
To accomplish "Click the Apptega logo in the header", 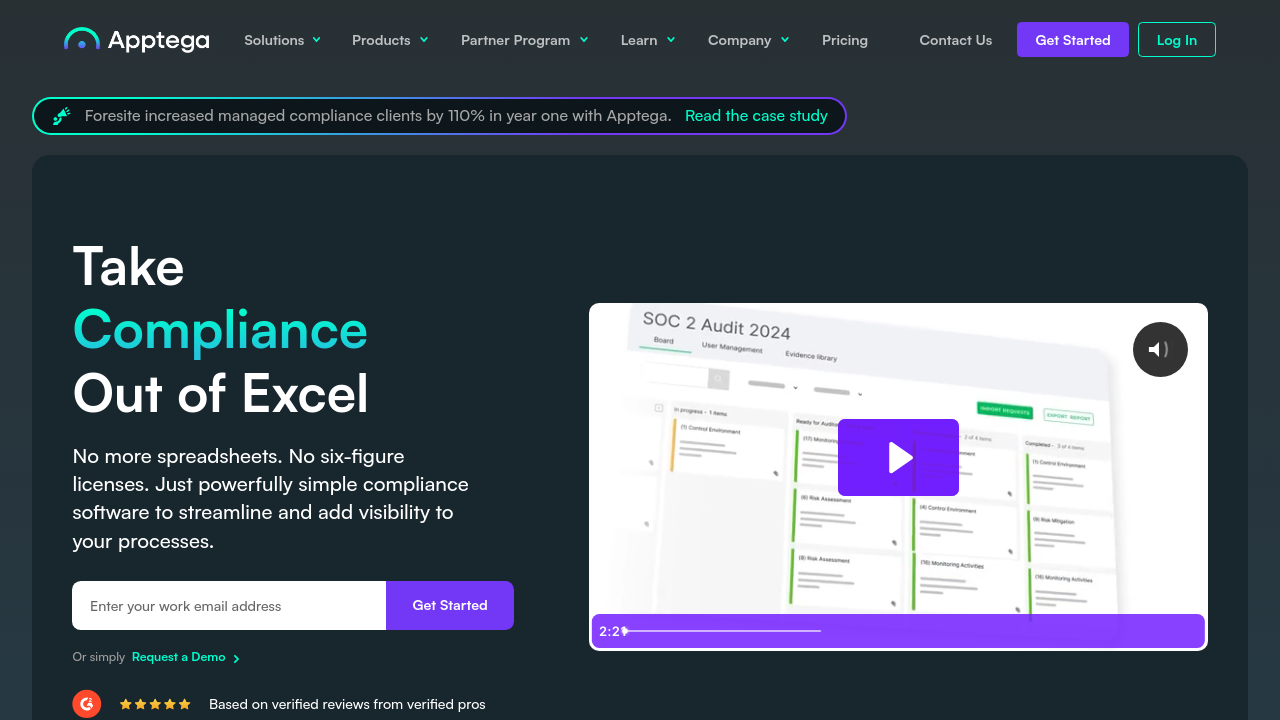I will [x=137, y=40].
